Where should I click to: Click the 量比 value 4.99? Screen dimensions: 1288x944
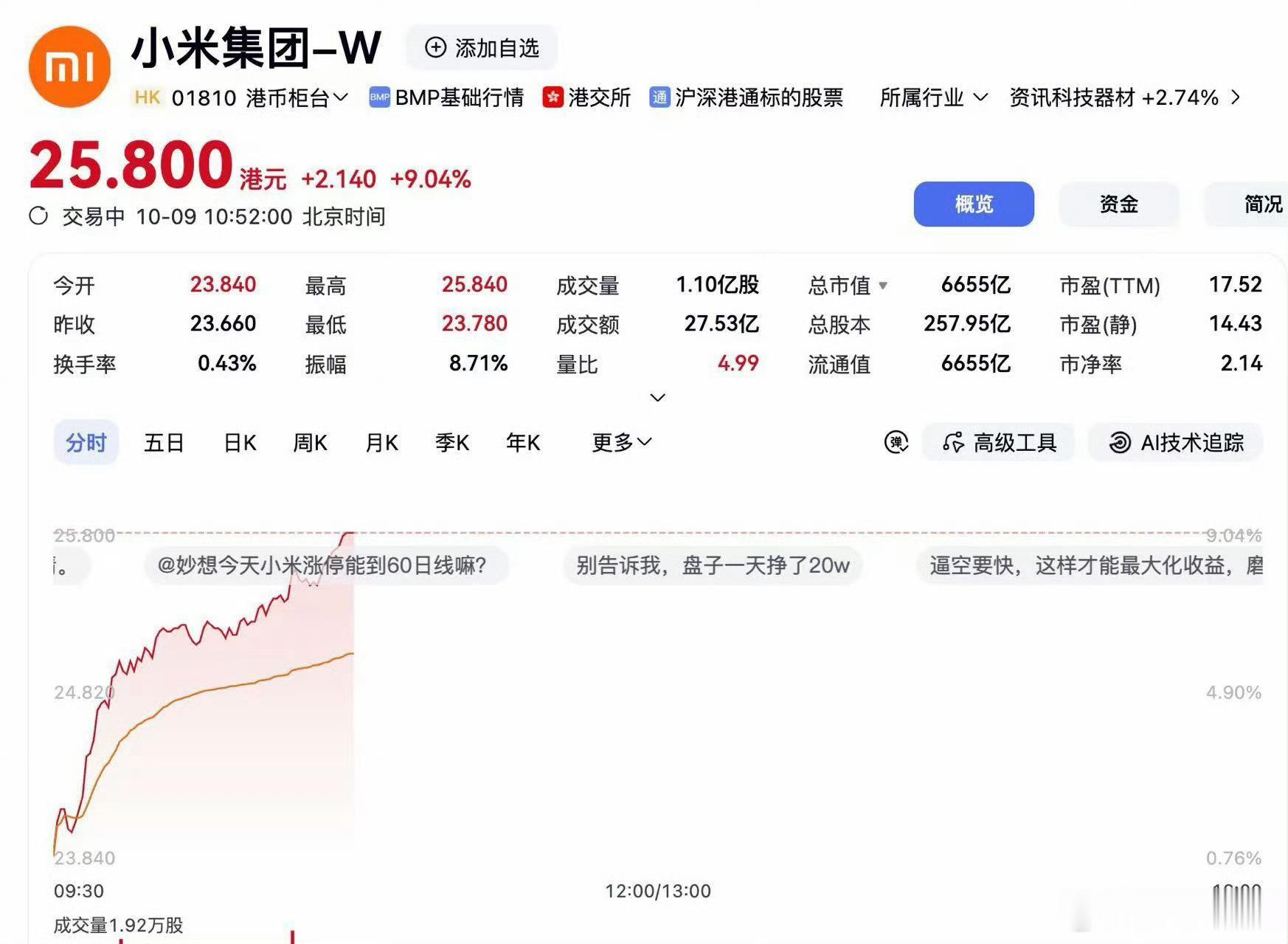[738, 363]
